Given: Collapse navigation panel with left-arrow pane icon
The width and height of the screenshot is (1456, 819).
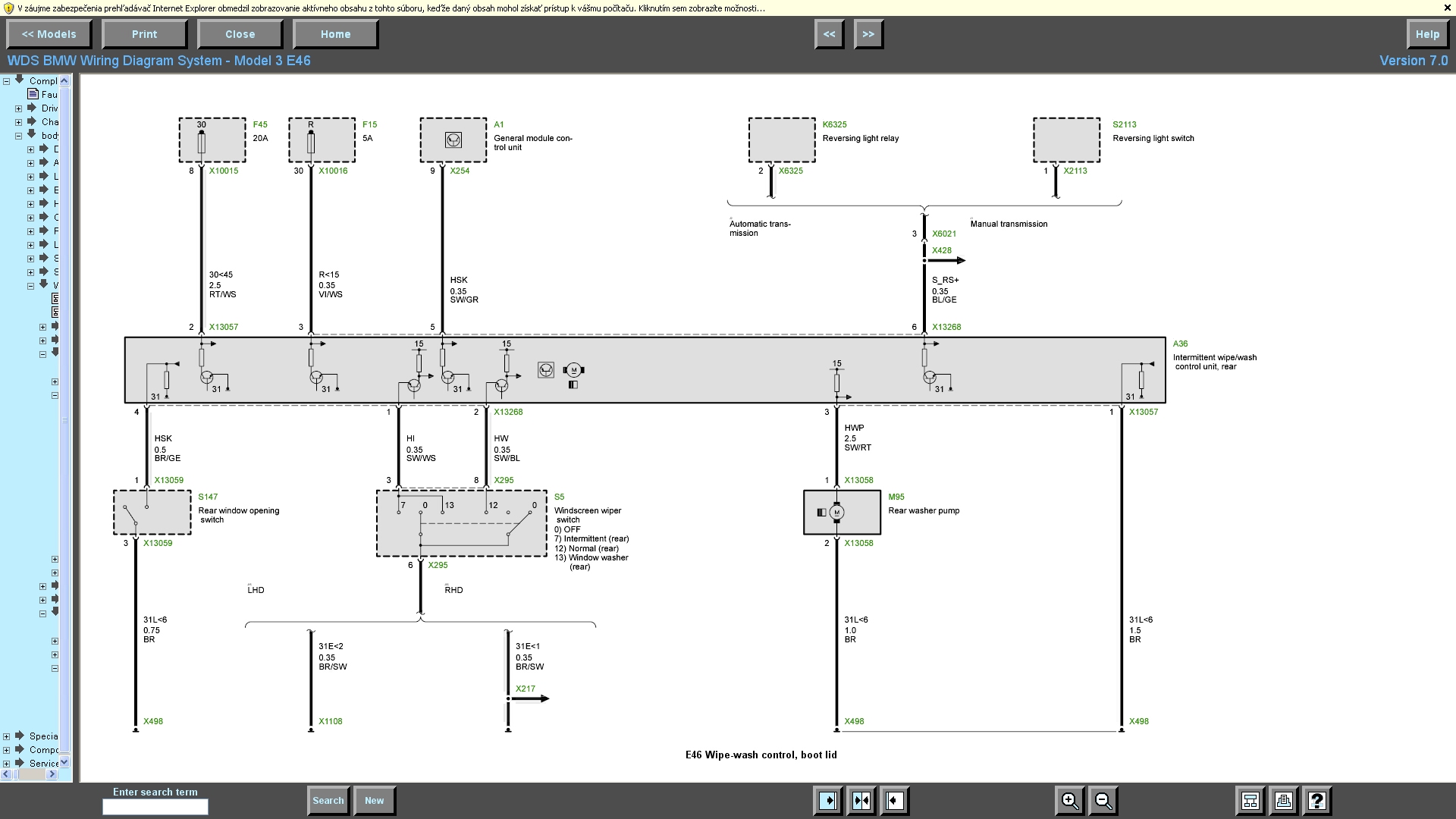Looking at the screenshot, I should pyautogui.click(x=895, y=801).
